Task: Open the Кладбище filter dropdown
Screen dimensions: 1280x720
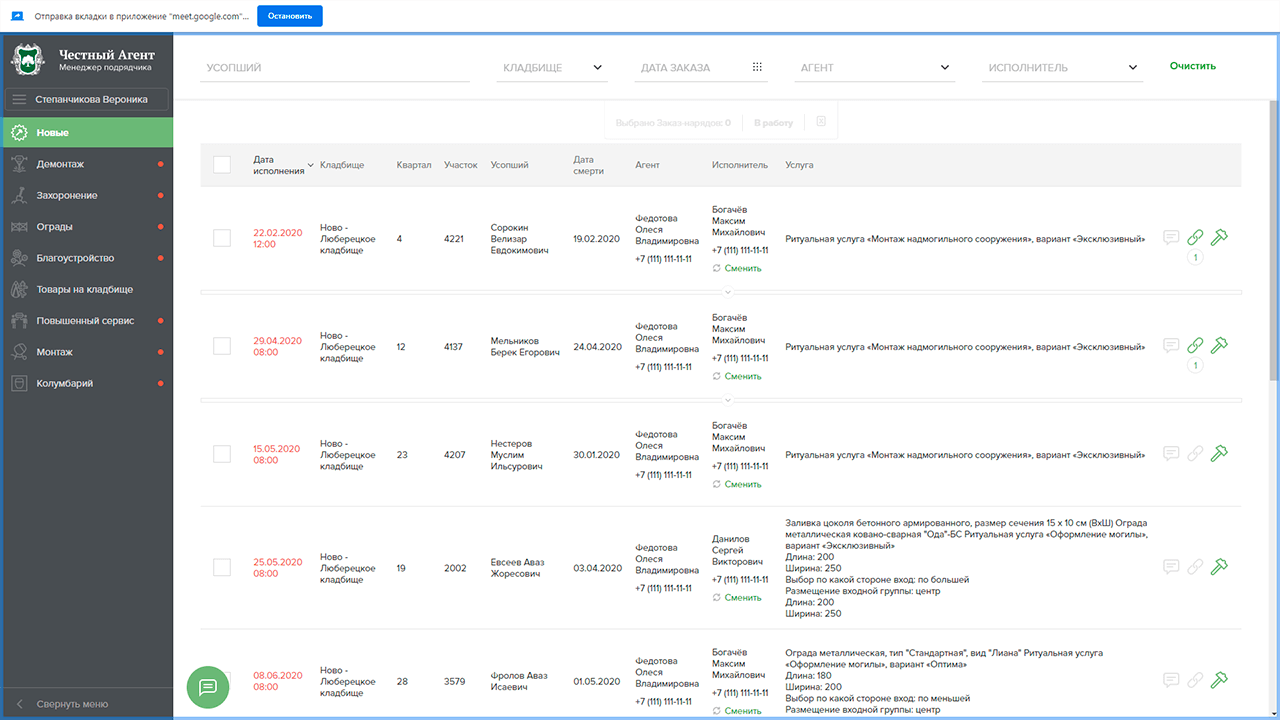Action: pos(552,68)
